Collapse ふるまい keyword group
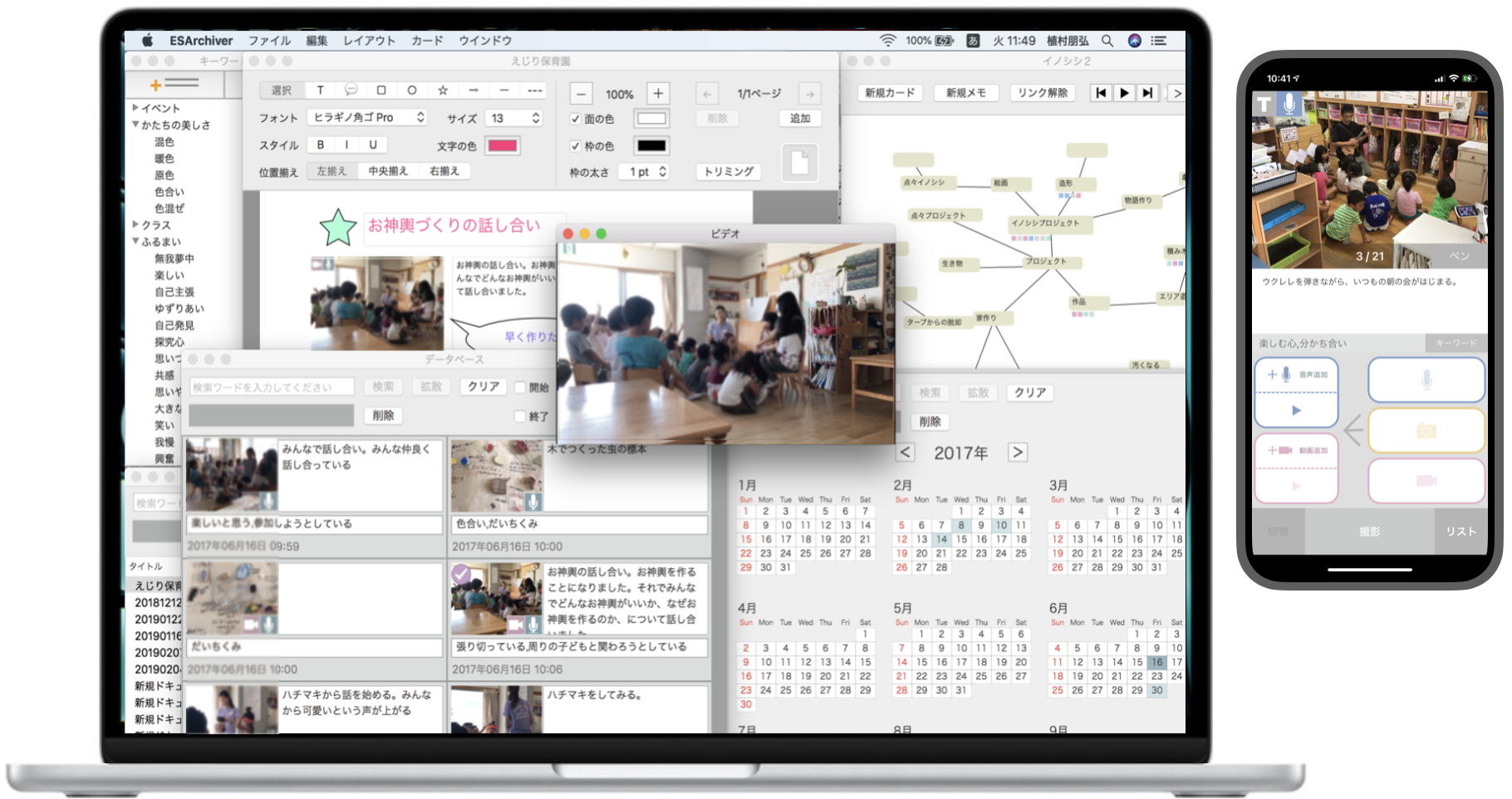 [135, 242]
